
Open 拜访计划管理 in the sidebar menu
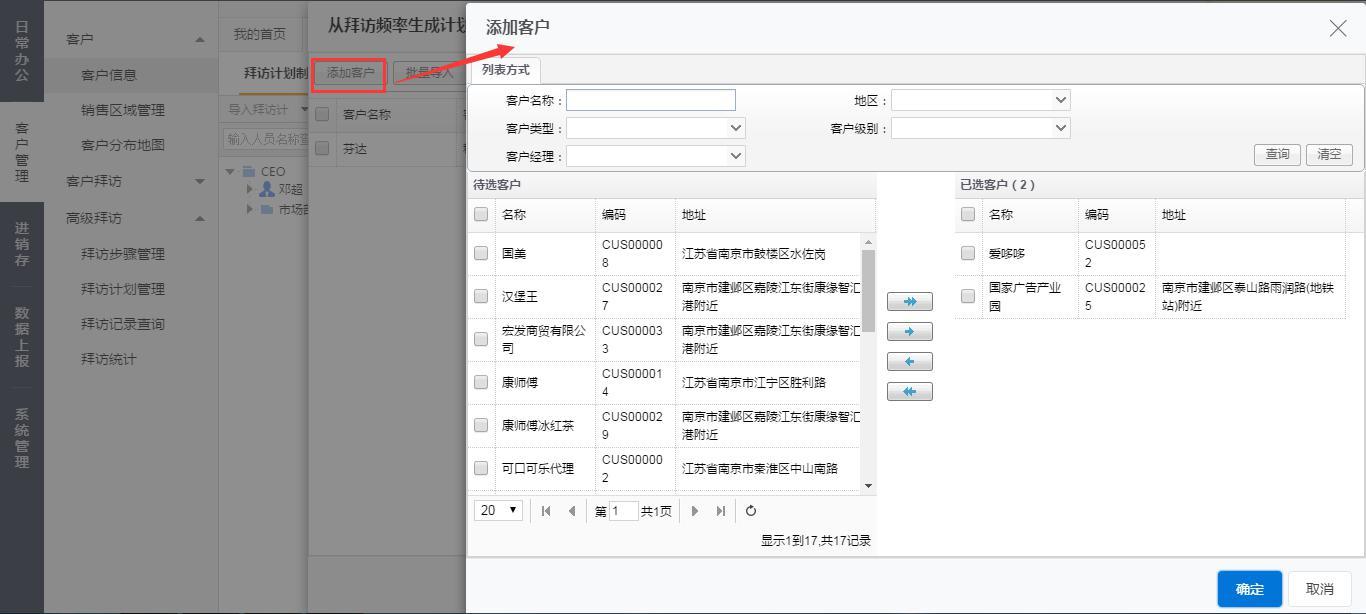click(122, 289)
